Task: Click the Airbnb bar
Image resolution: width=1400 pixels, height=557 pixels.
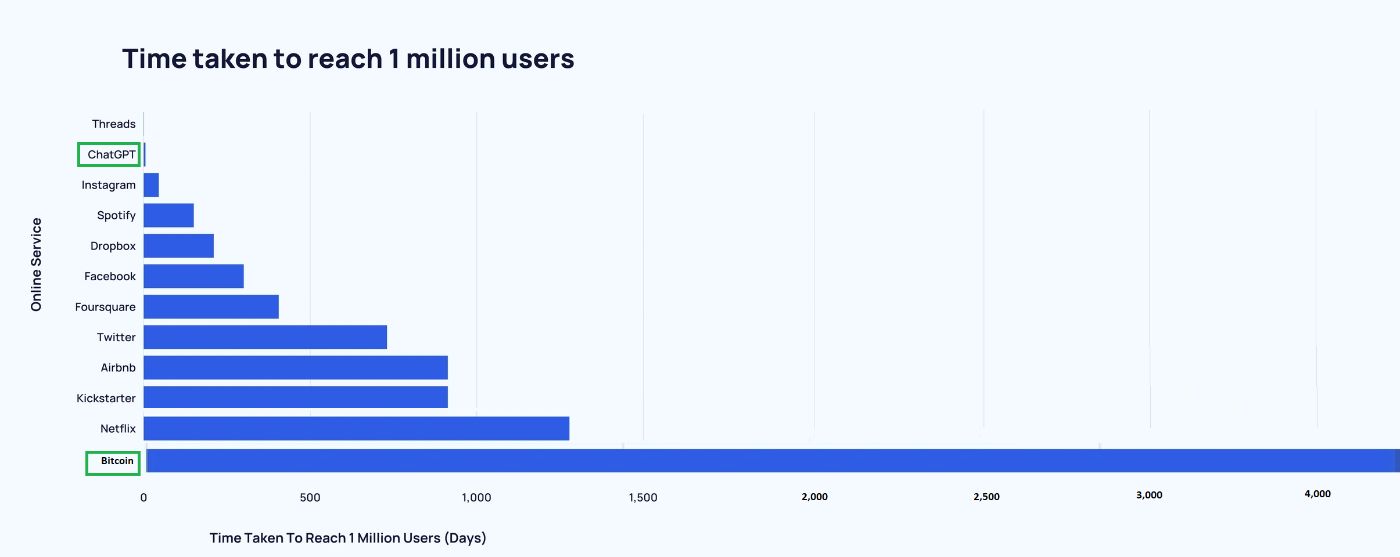Action: click(295, 368)
